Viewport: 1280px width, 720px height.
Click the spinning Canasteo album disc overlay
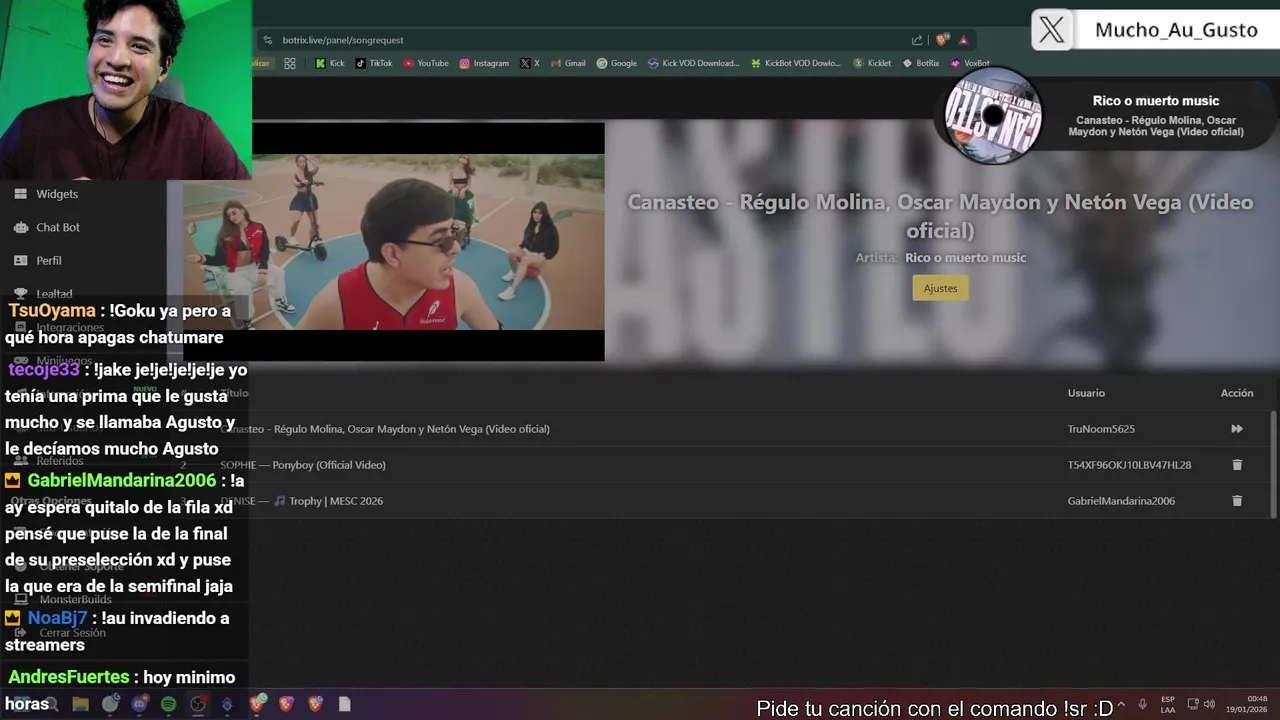[x=993, y=115]
